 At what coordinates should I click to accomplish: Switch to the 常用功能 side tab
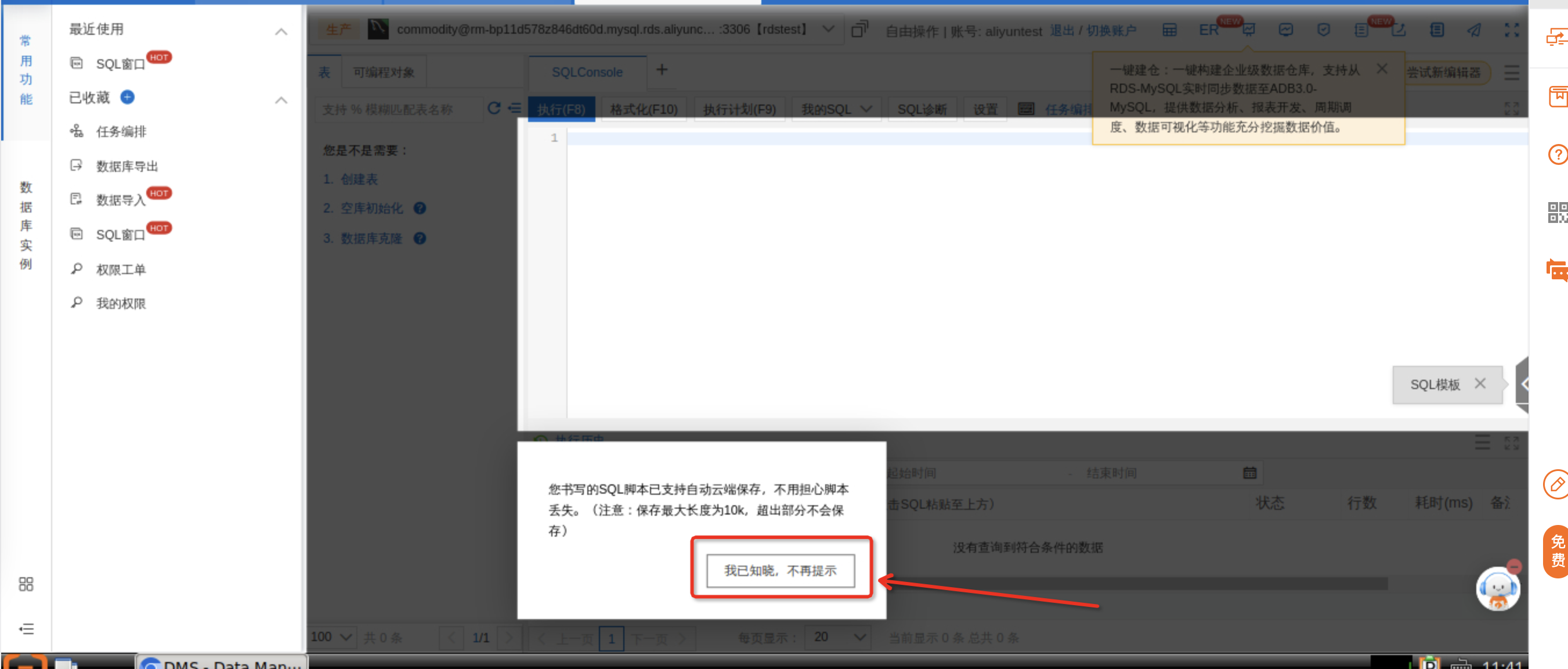click(x=26, y=70)
